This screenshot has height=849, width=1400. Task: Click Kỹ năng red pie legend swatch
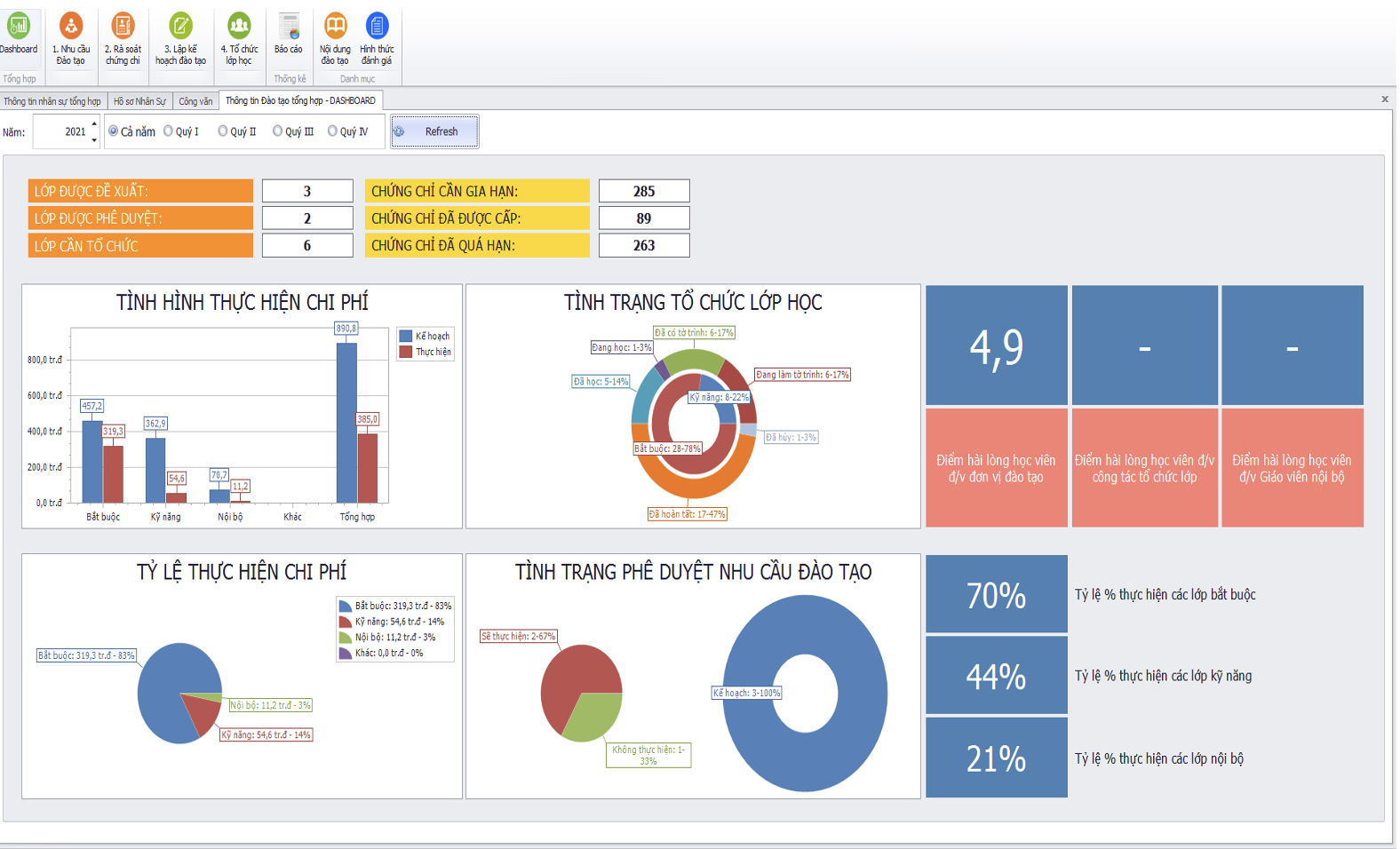coord(346,622)
